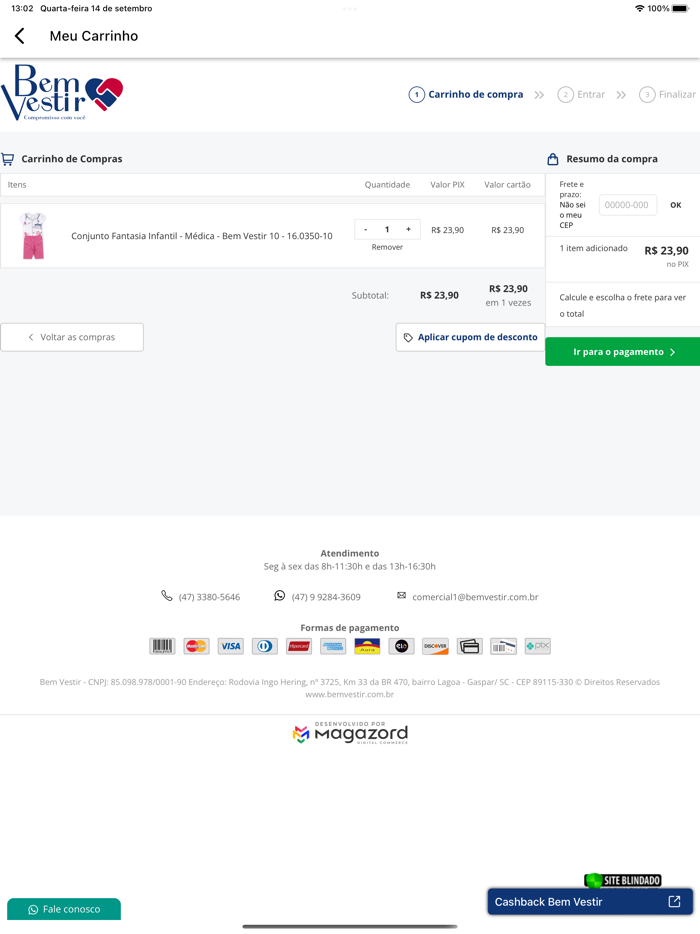Decrease quantity with the minus button
The height and width of the screenshot is (934, 700).
tap(366, 230)
